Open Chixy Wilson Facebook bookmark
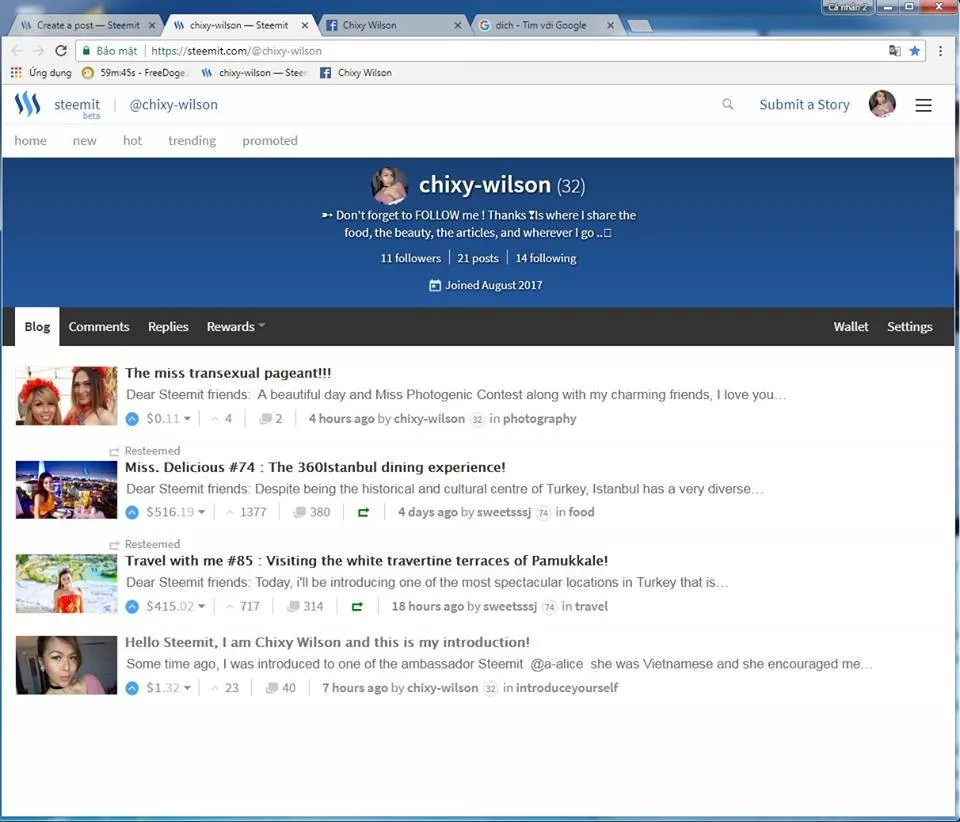Image resolution: width=960 pixels, height=822 pixels. [x=356, y=73]
